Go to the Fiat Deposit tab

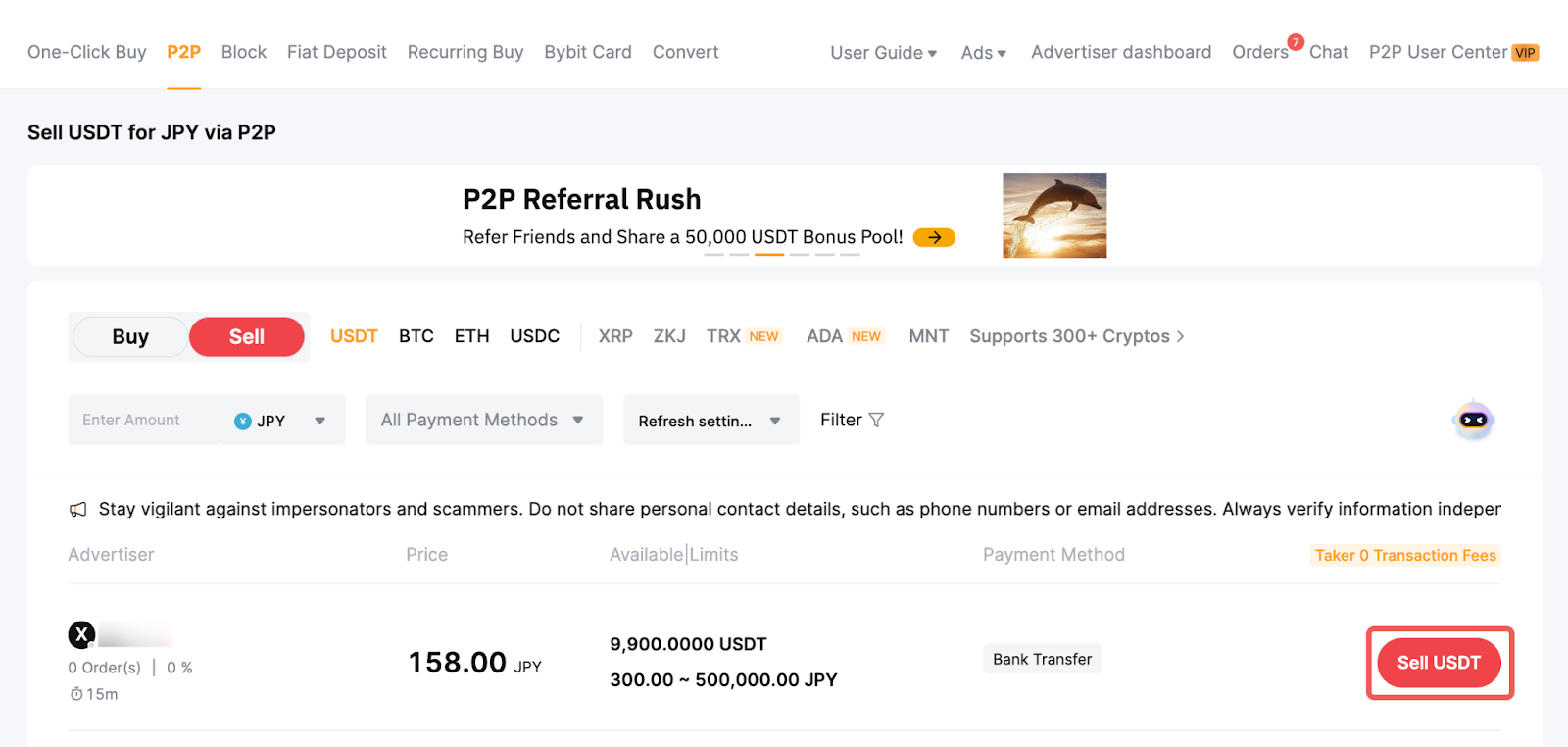pyautogui.click(x=336, y=52)
